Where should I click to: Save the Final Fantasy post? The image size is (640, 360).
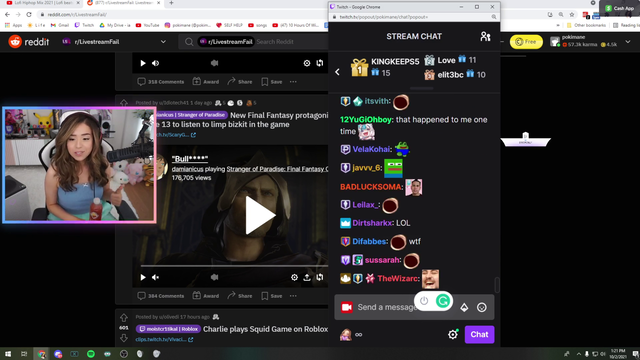pos(271,296)
